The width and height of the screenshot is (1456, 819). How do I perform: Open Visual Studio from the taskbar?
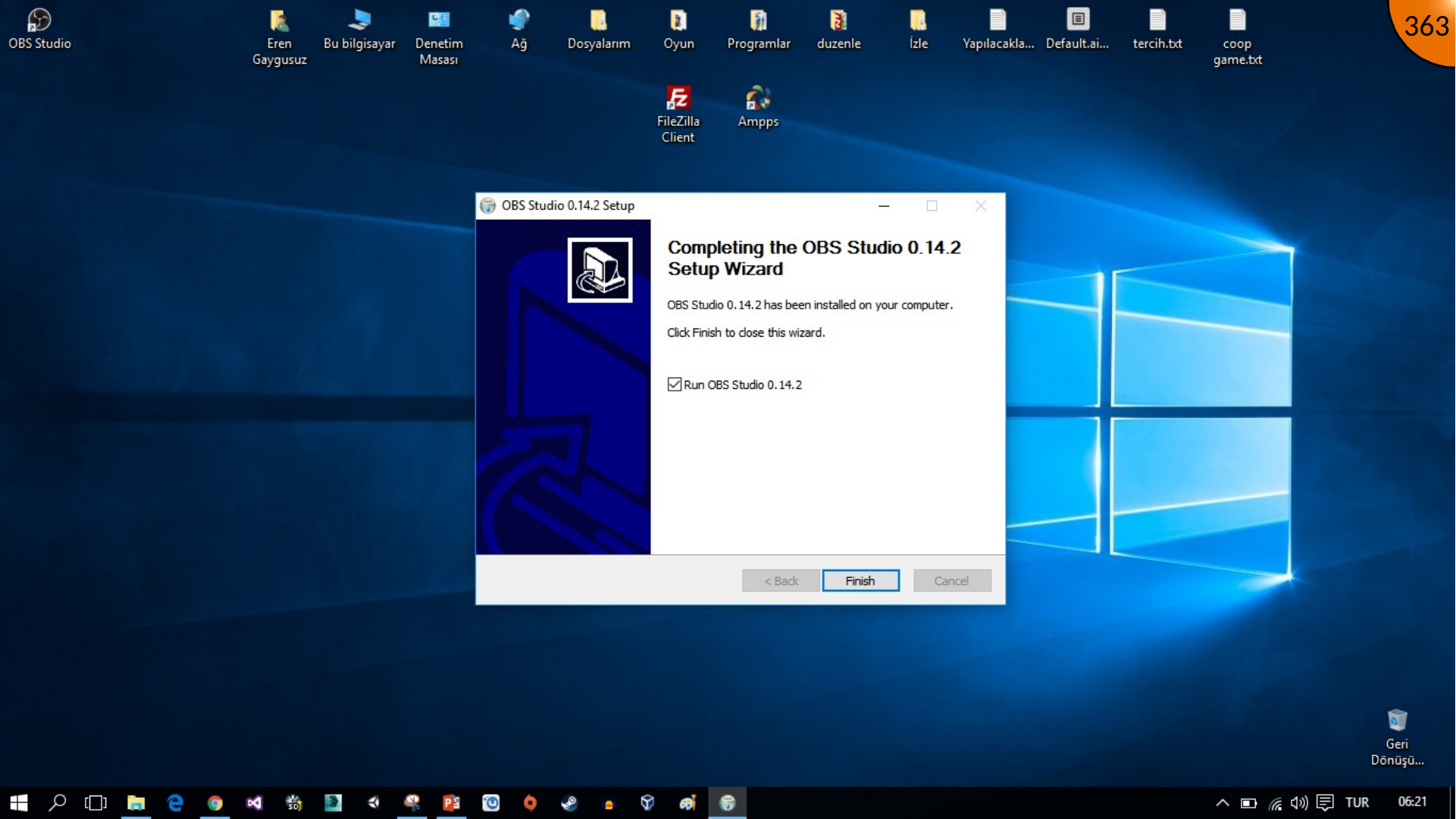(x=254, y=802)
